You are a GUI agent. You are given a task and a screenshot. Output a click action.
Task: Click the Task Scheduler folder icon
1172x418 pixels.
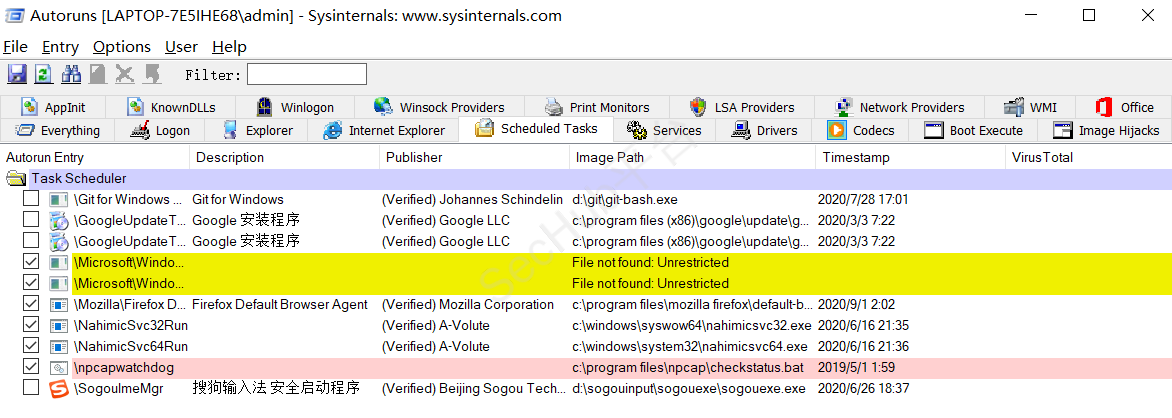click(15, 179)
